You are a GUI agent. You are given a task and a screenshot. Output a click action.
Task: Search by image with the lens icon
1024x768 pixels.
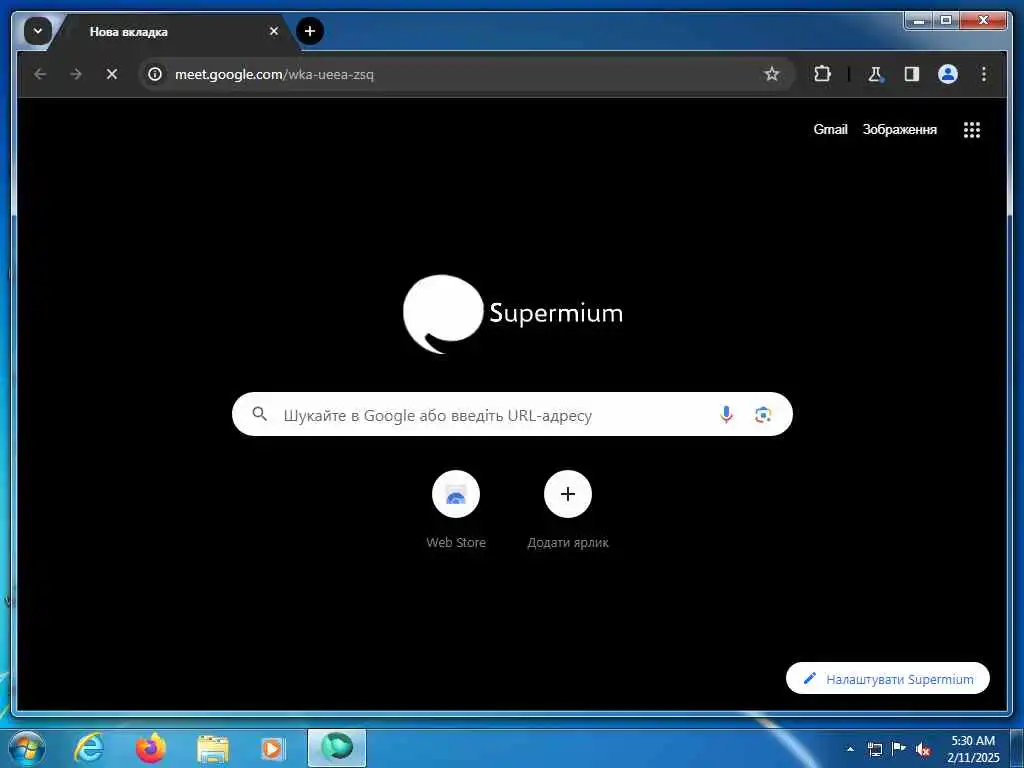pyautogui.click(x=763, y=414)
